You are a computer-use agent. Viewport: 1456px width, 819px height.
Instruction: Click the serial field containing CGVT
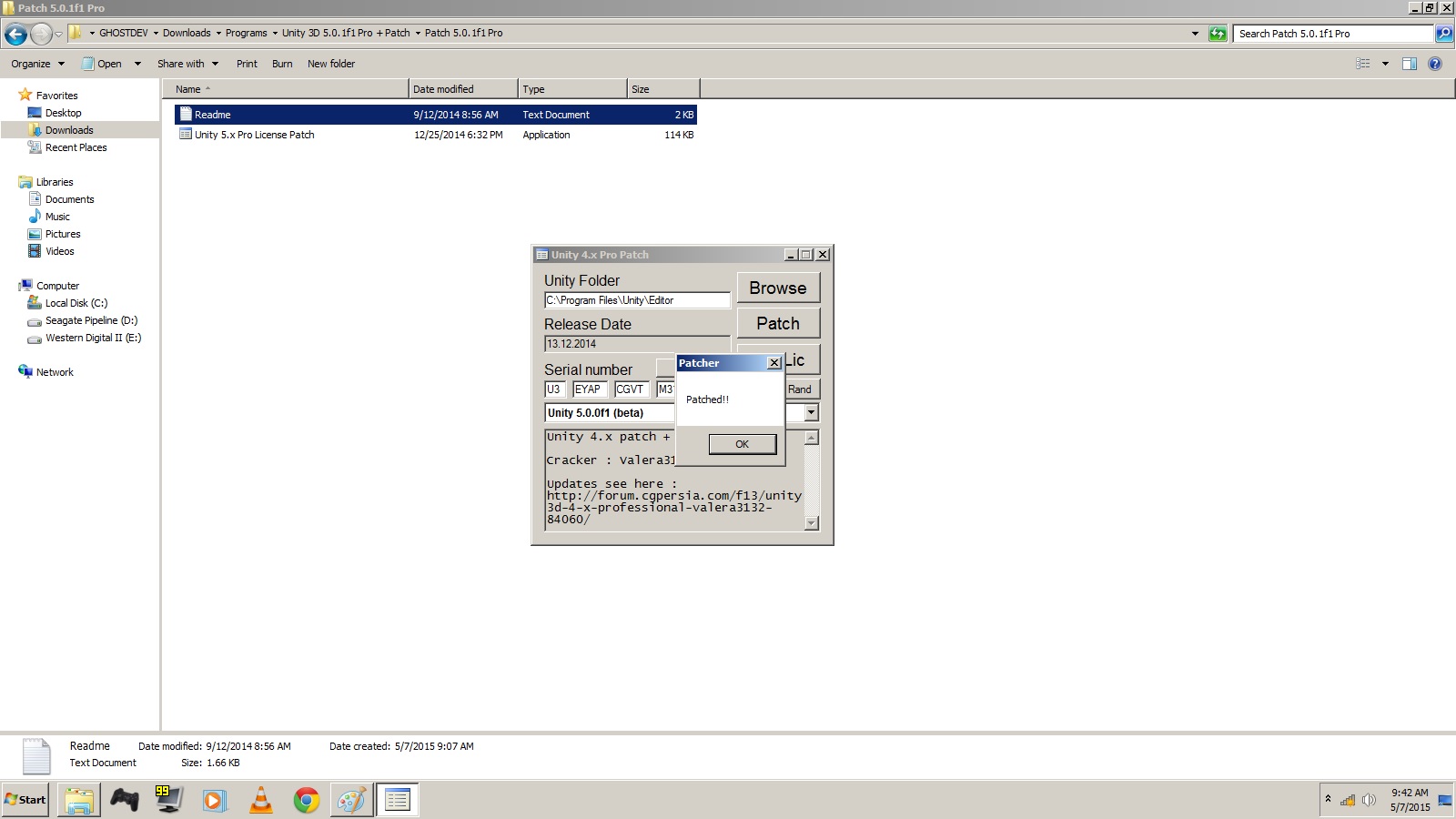point(632,389)
